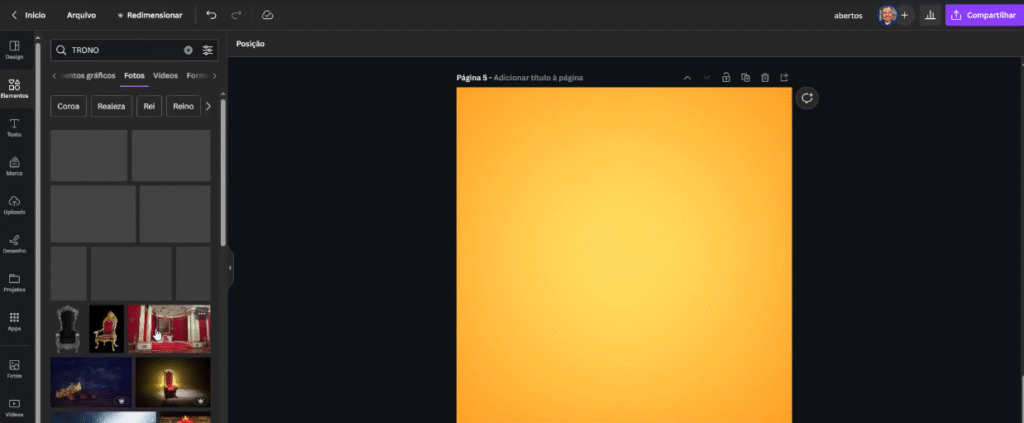Collapse the elements side panel

coord(229,268)
